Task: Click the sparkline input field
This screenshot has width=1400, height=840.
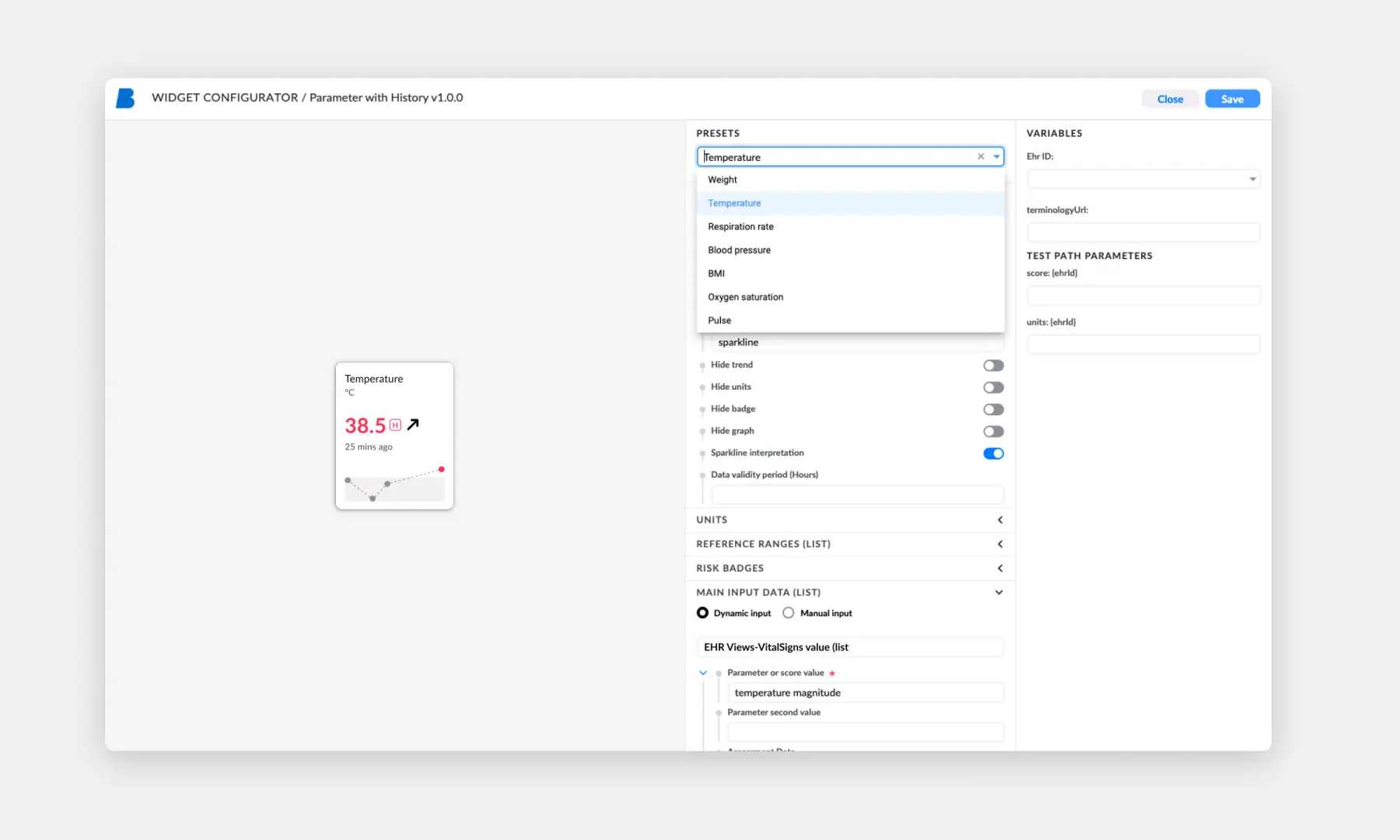Action: coord(857,342)
